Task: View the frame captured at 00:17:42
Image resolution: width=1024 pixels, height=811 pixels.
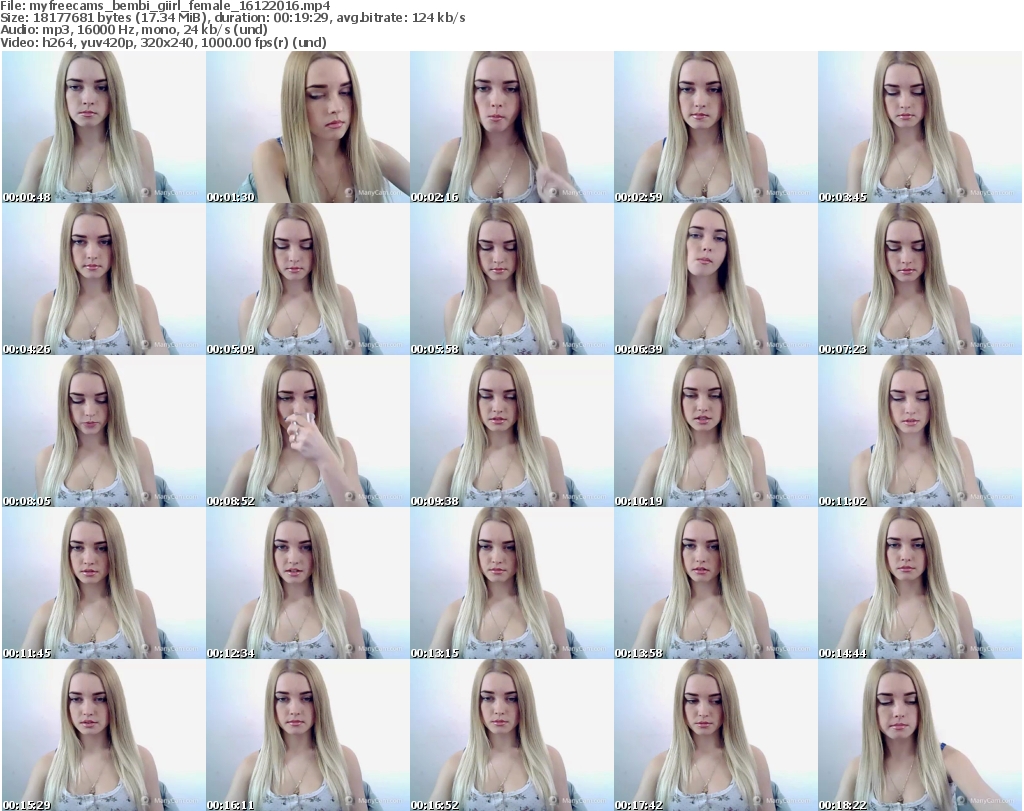Action: pyautogui.click(x=715, y=735)
